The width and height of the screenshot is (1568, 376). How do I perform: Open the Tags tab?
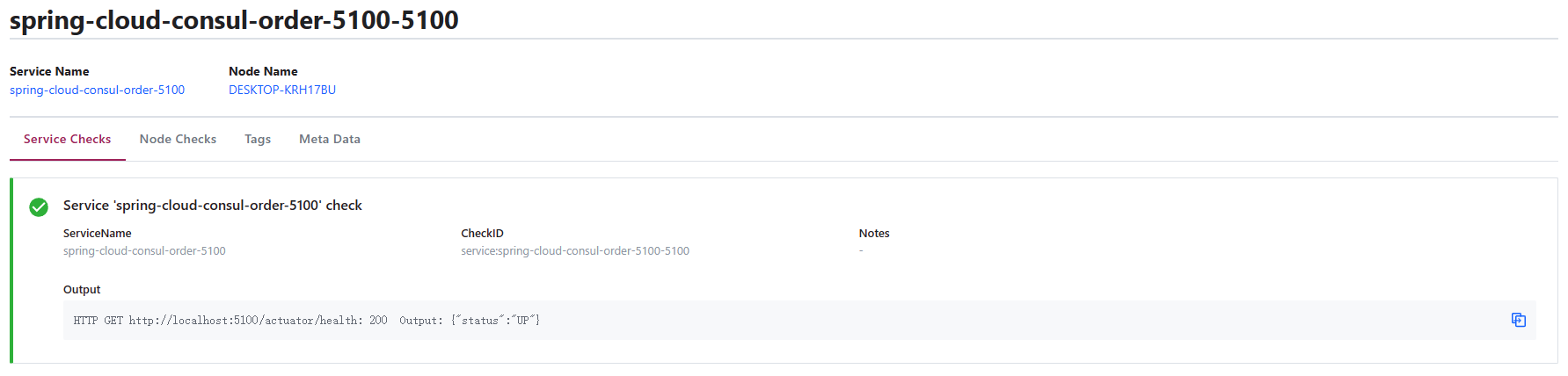[258, 139]
